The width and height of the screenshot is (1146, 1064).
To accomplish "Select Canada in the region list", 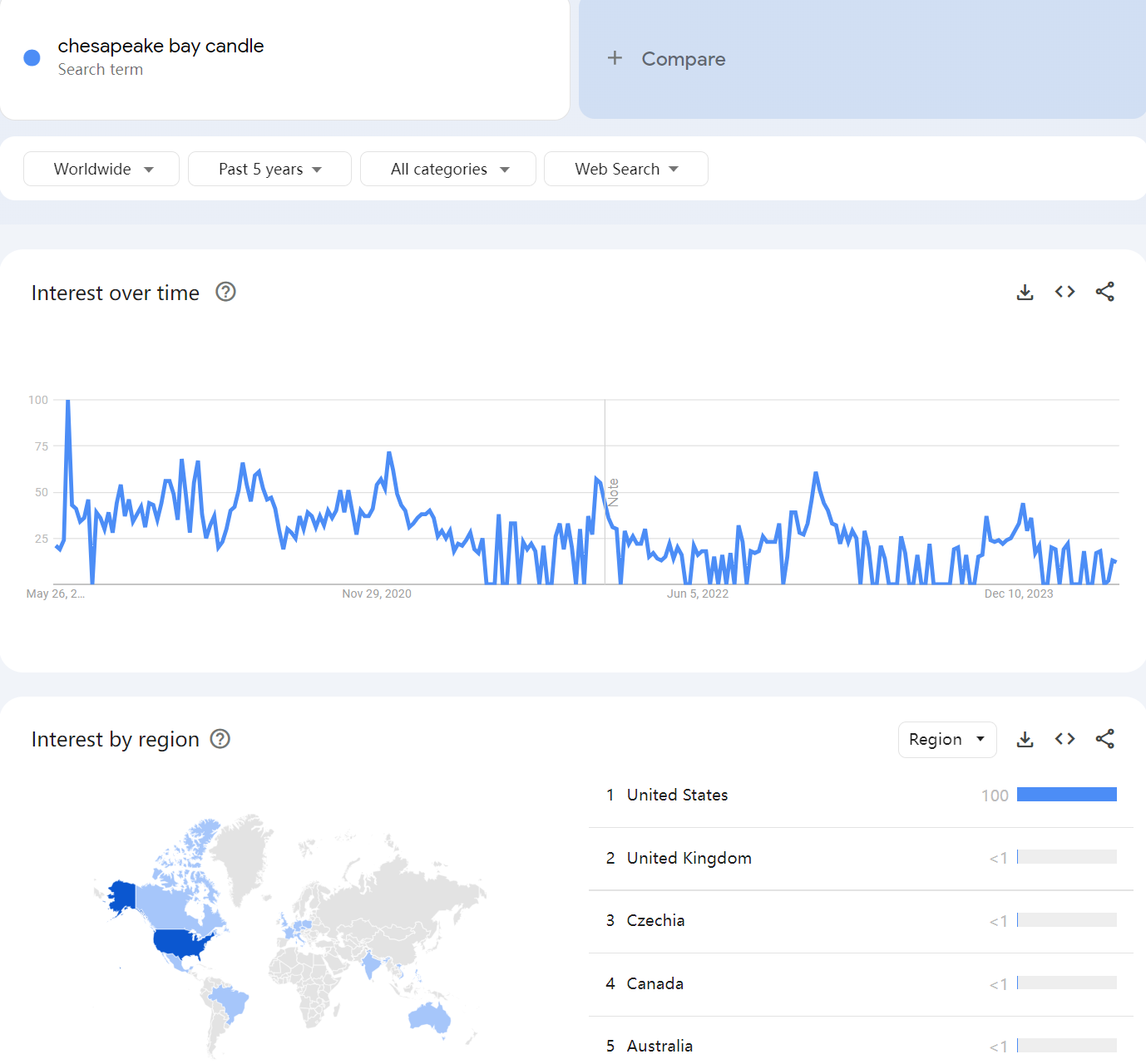I will pos(861,984).
